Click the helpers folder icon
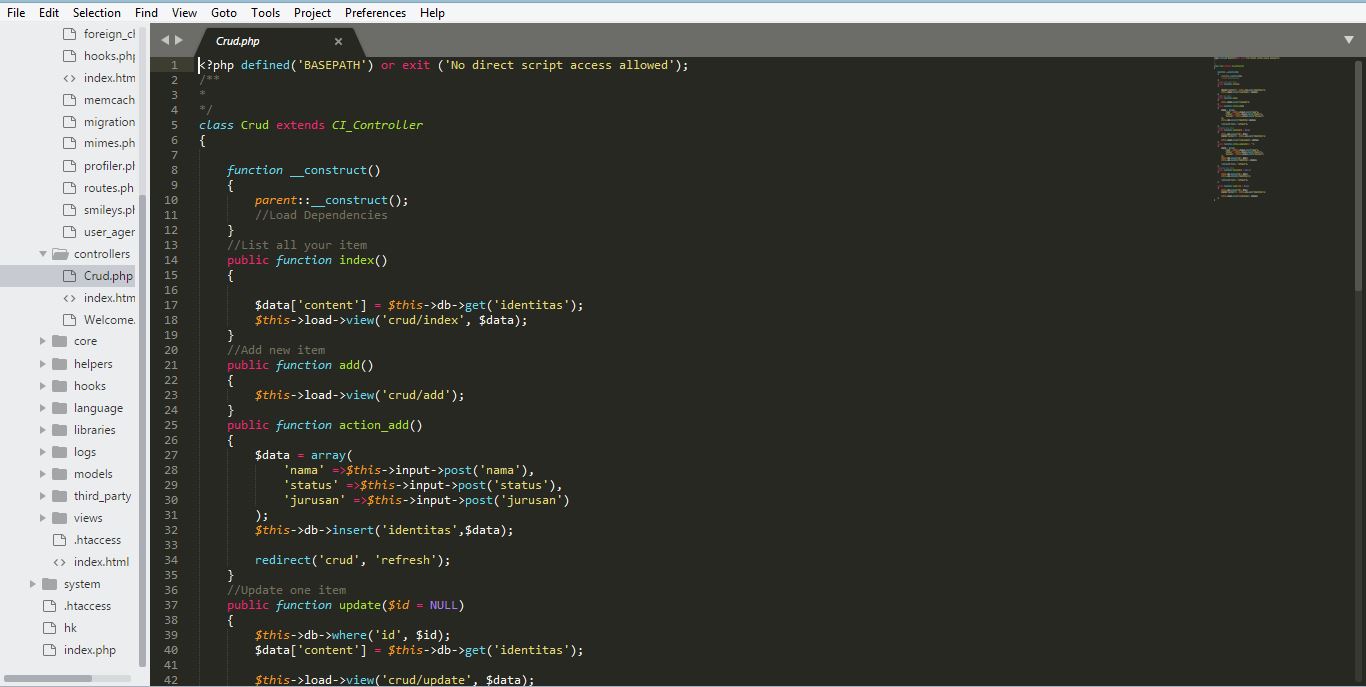 [60, 364]
